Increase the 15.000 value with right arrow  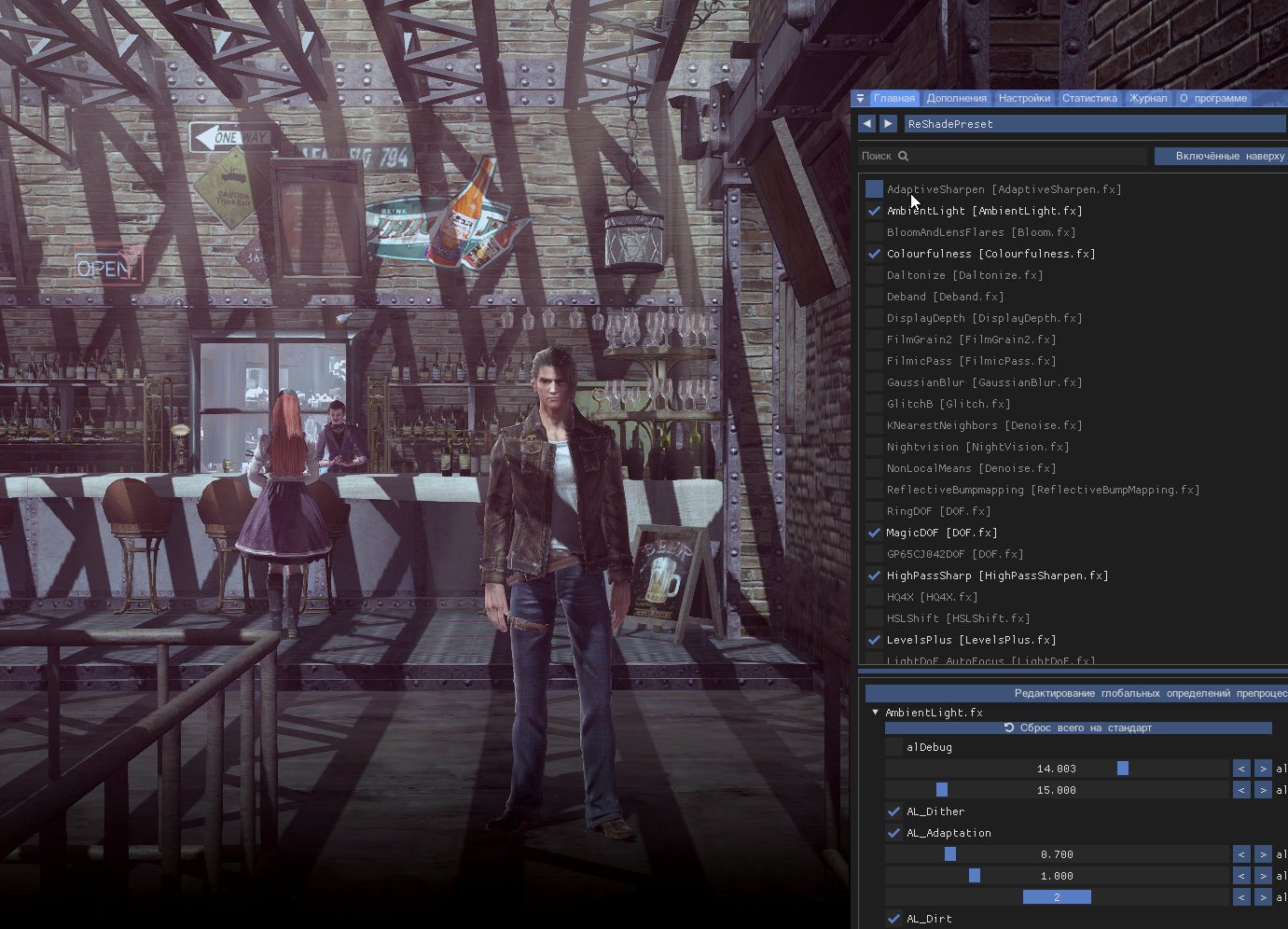(x=1263, y=790)
